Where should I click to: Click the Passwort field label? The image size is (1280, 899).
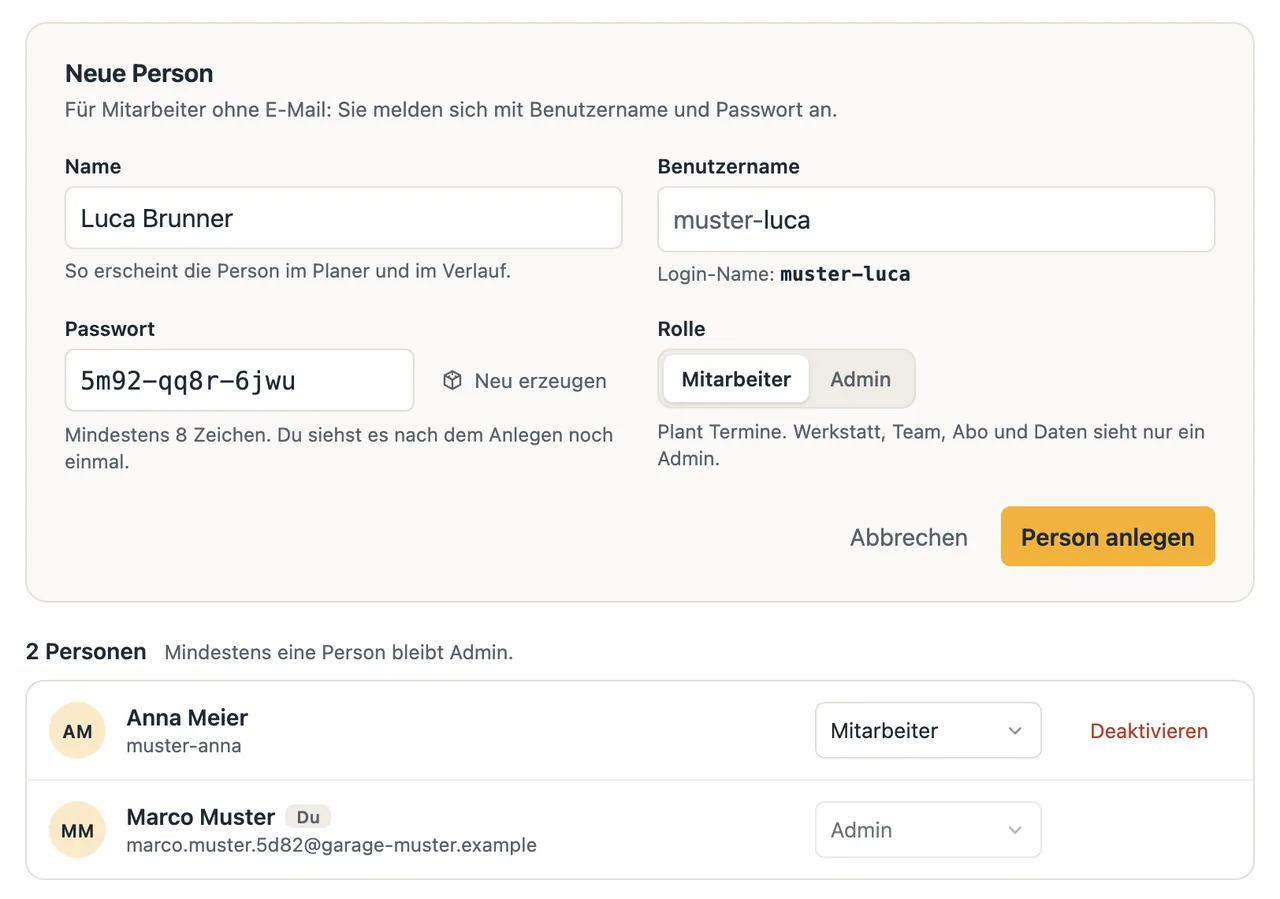coord(110,329)
